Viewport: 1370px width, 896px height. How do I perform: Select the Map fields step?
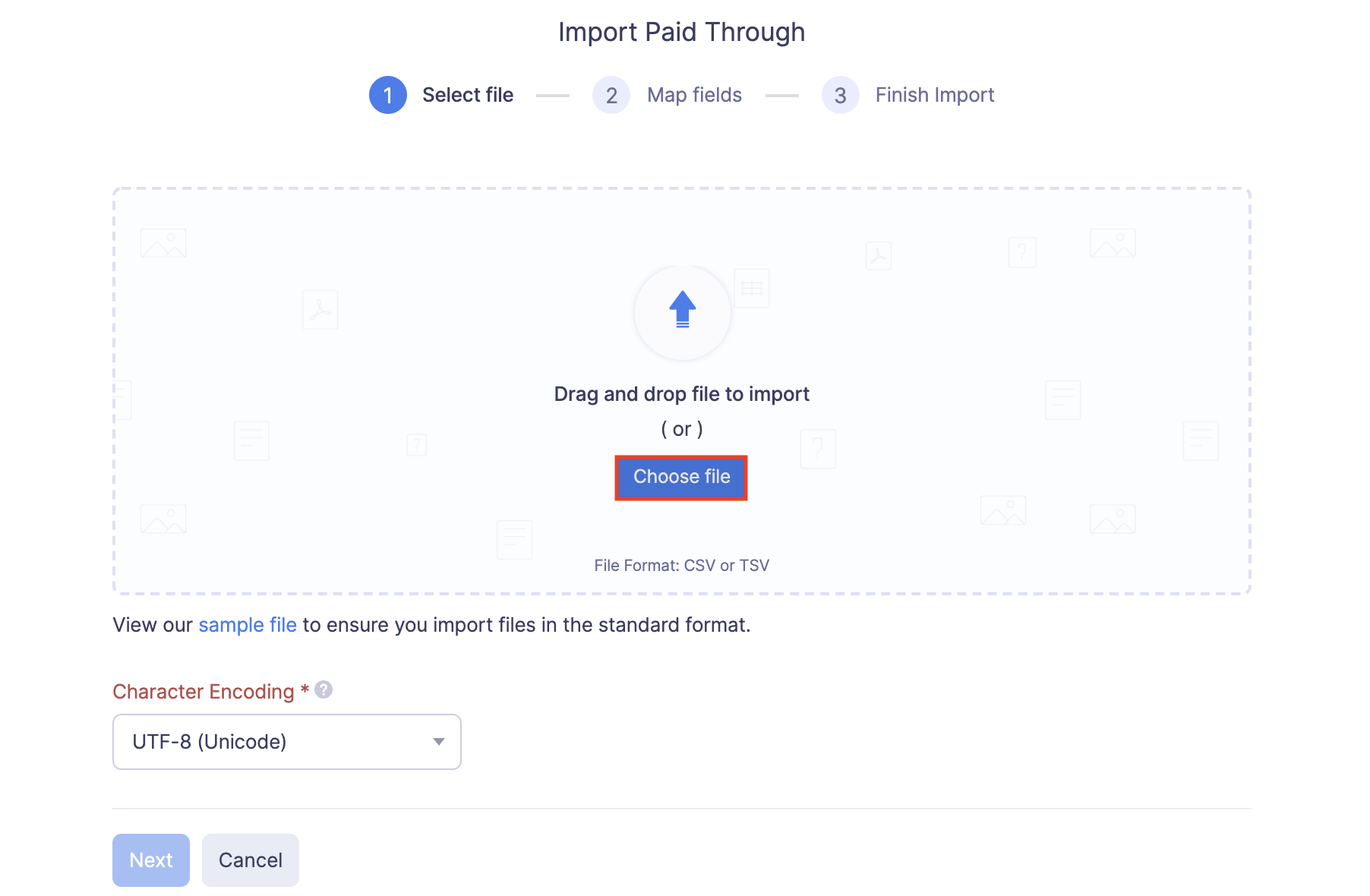[693, 95]
